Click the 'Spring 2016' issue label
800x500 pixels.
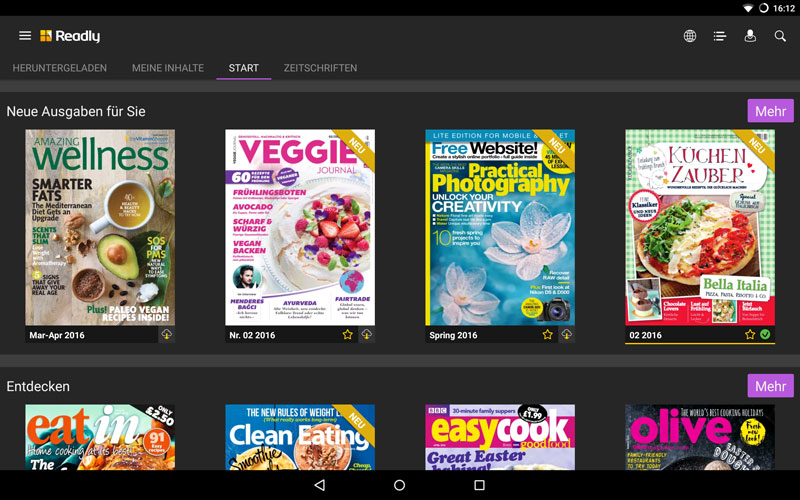(453, 335)
